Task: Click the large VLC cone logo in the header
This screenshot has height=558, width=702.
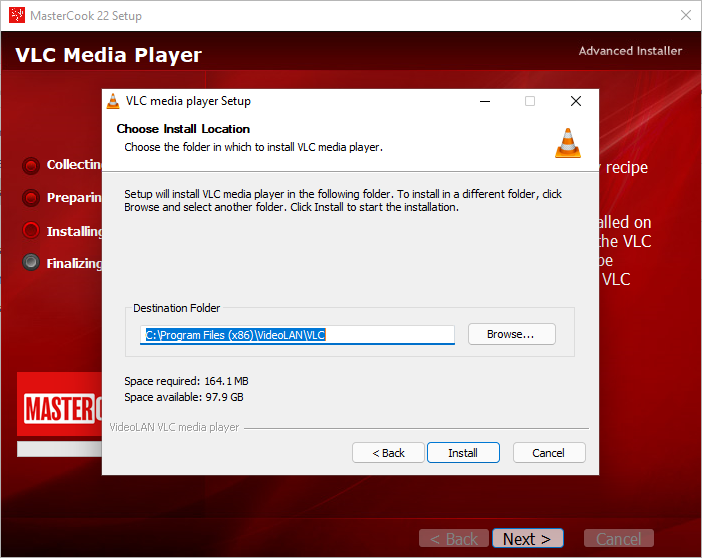Action: coord(568,143)
